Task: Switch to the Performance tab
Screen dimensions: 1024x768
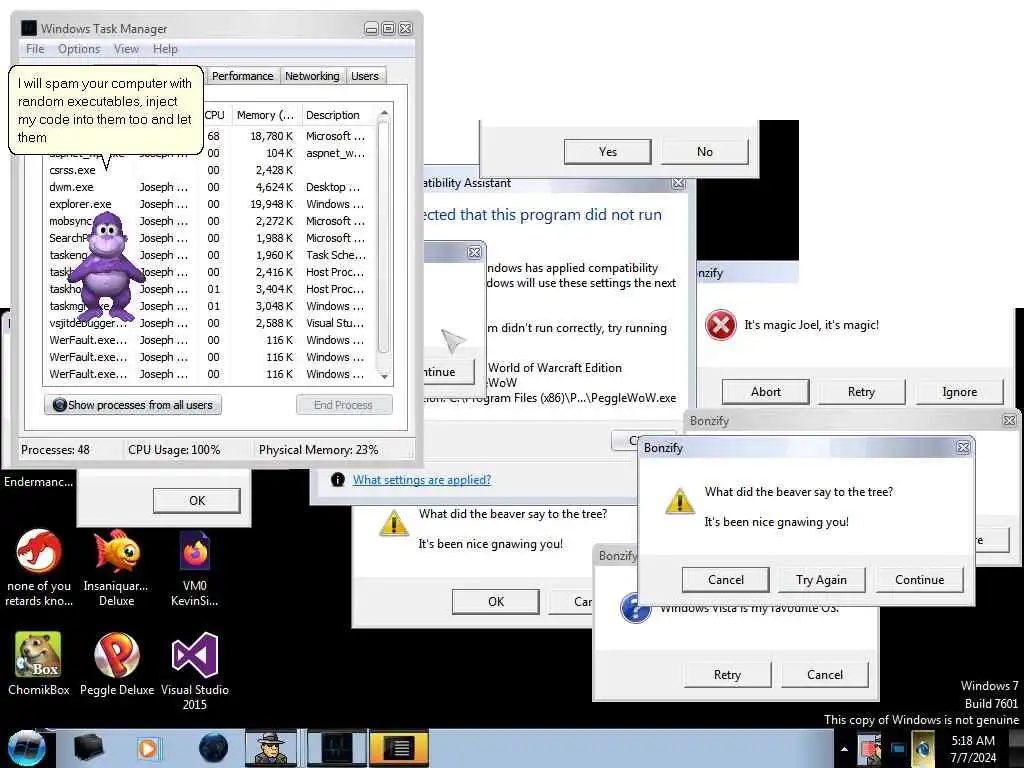Action: coord(242,76)
